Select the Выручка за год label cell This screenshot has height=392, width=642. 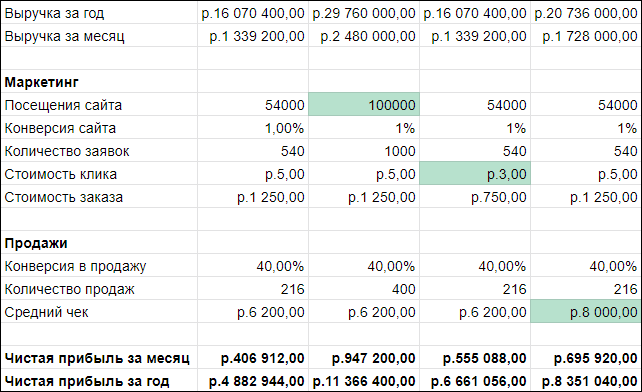click(x=99, y=13)
